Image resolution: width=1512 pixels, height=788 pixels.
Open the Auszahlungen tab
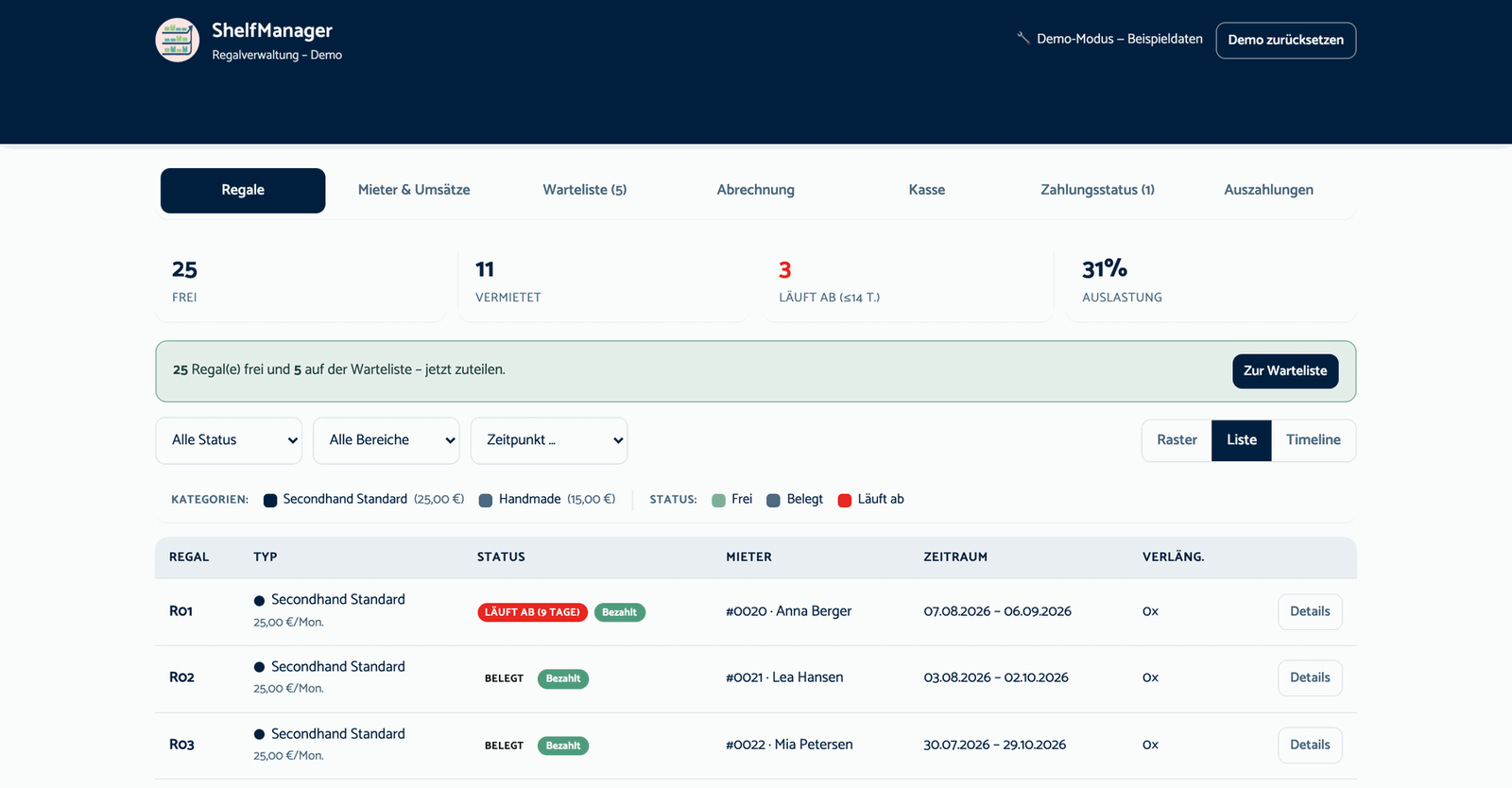(x=1269, y=190)
